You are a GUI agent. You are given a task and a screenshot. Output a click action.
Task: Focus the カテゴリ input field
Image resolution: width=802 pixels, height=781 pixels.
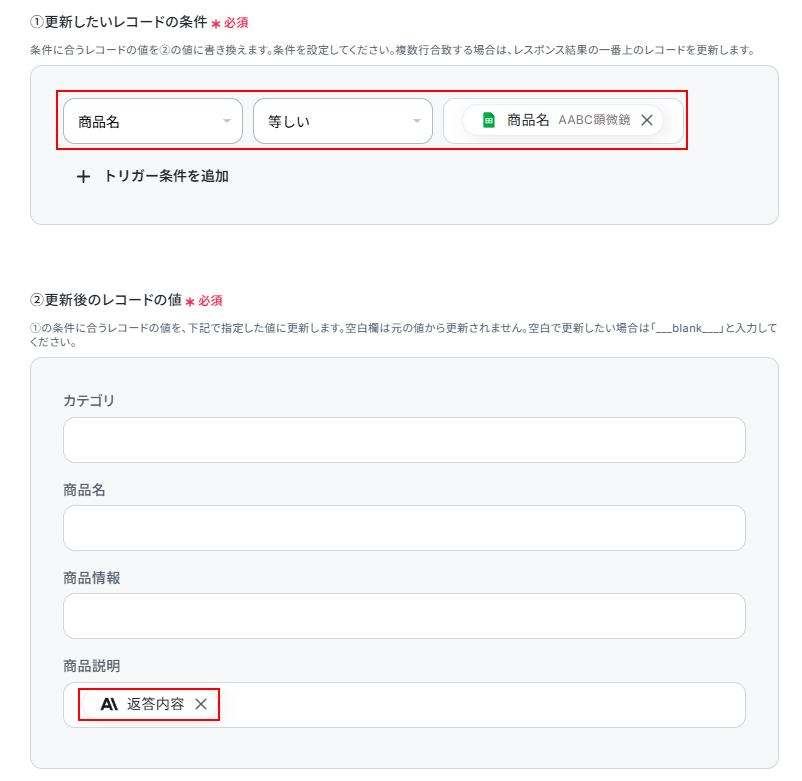point(404,440)
